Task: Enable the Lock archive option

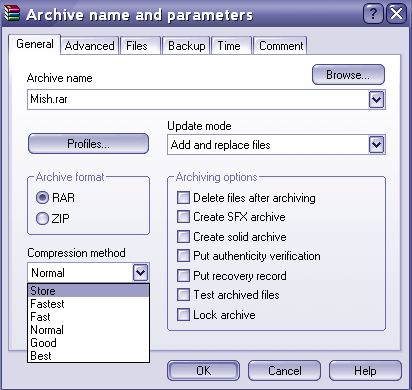Action: (183, 314)
